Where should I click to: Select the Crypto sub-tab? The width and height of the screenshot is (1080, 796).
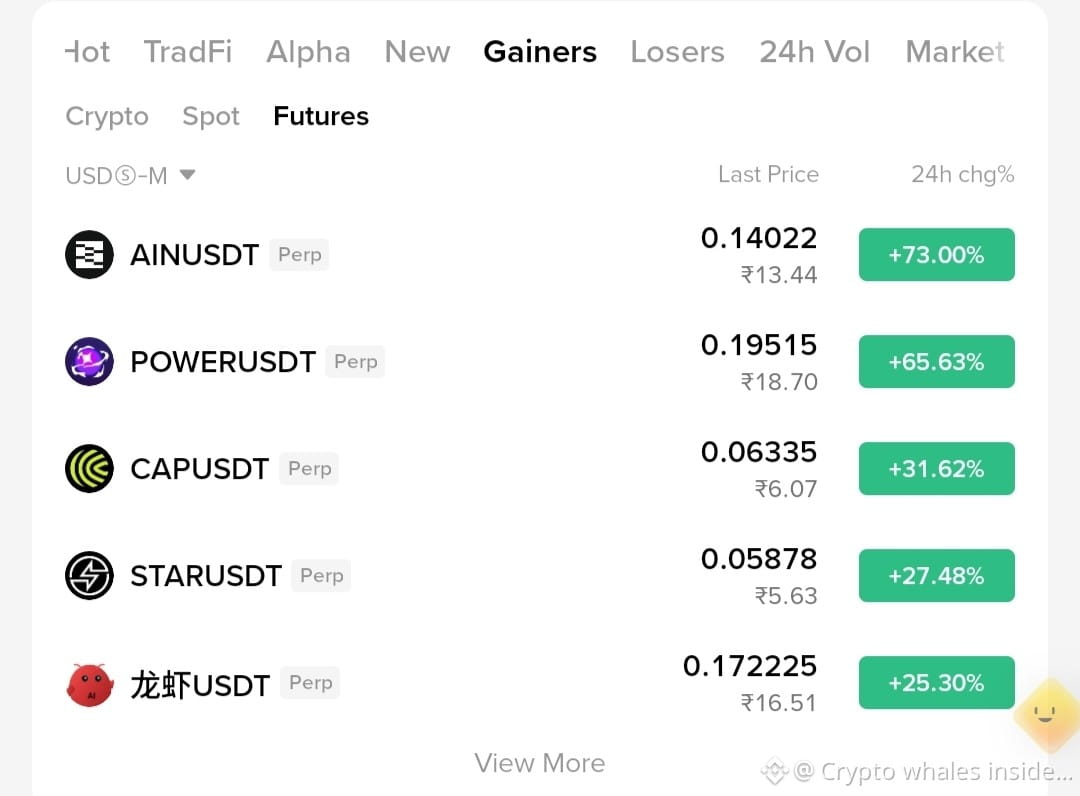107,116
